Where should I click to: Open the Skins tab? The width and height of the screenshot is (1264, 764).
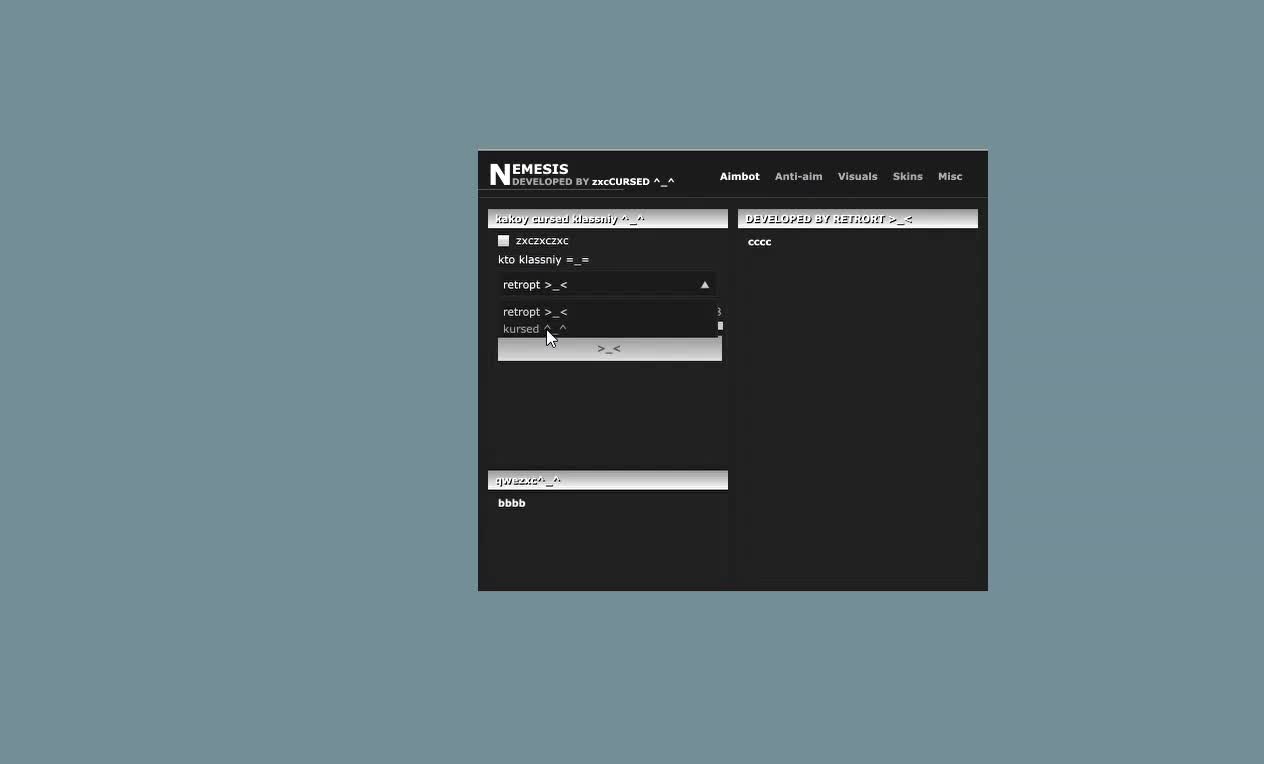pyautogui.click(x=907, y=176)
